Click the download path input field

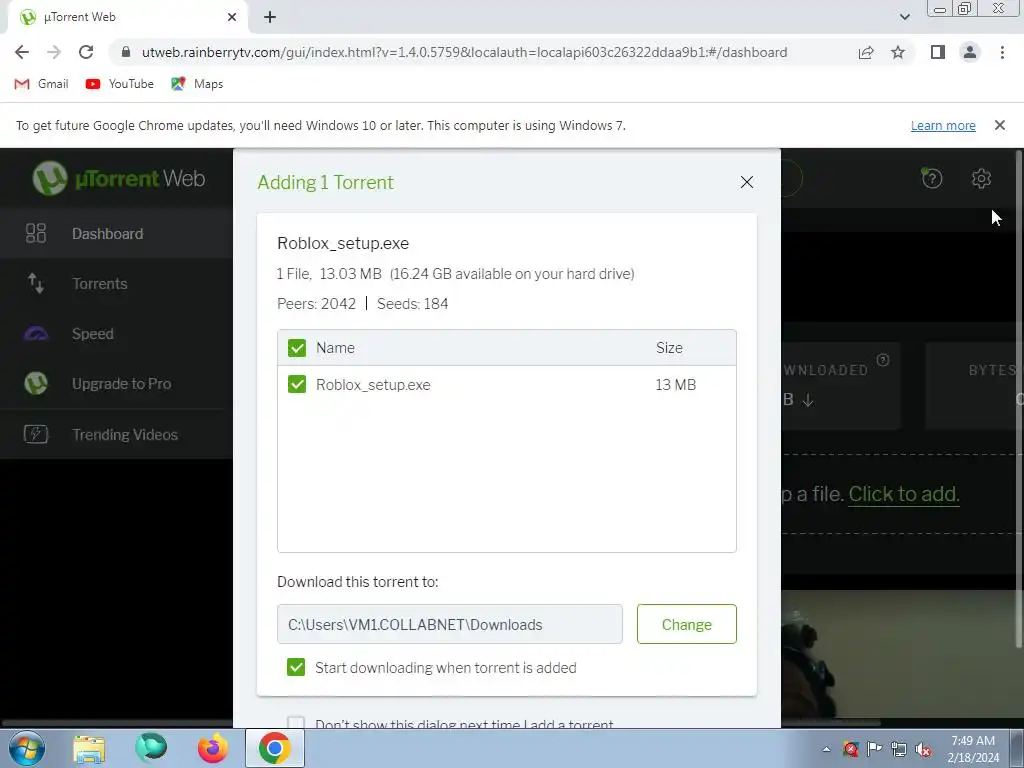click(x=449, y=624)
